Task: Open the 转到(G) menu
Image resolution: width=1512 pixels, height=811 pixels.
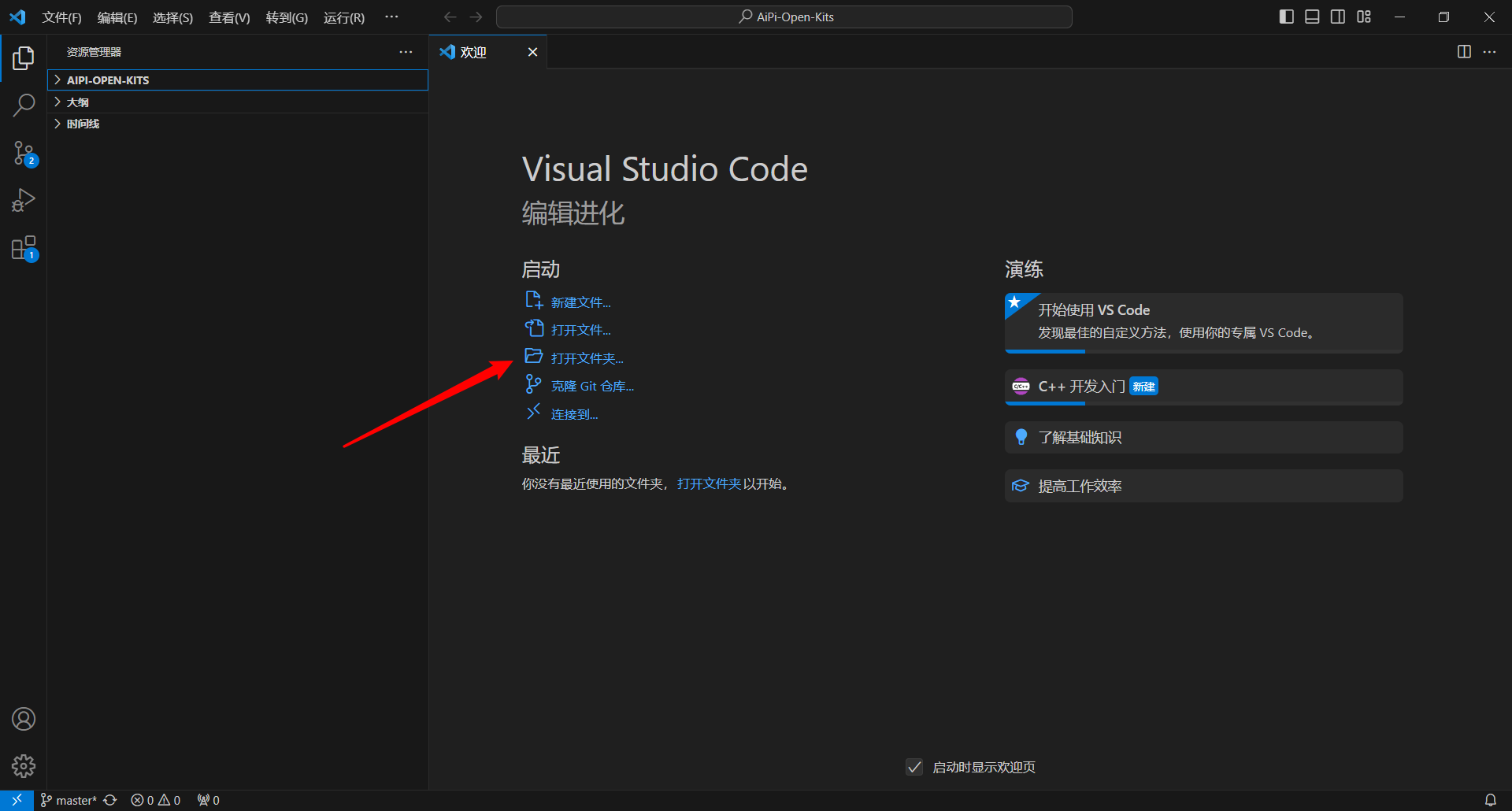Action: pos(287,17)
